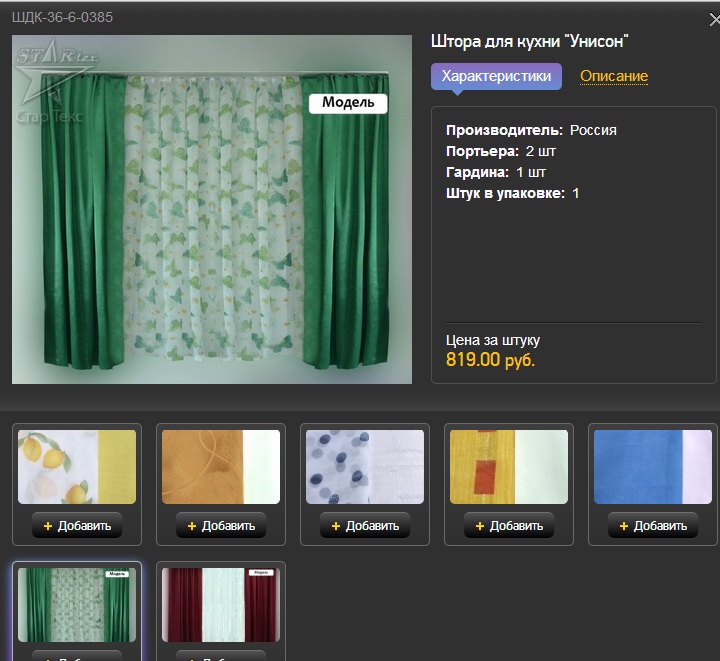Select the blue polka dot fabric thumbnail
Image resolution: width=720 pixels, height=661 pixels.
click(365, 467)
